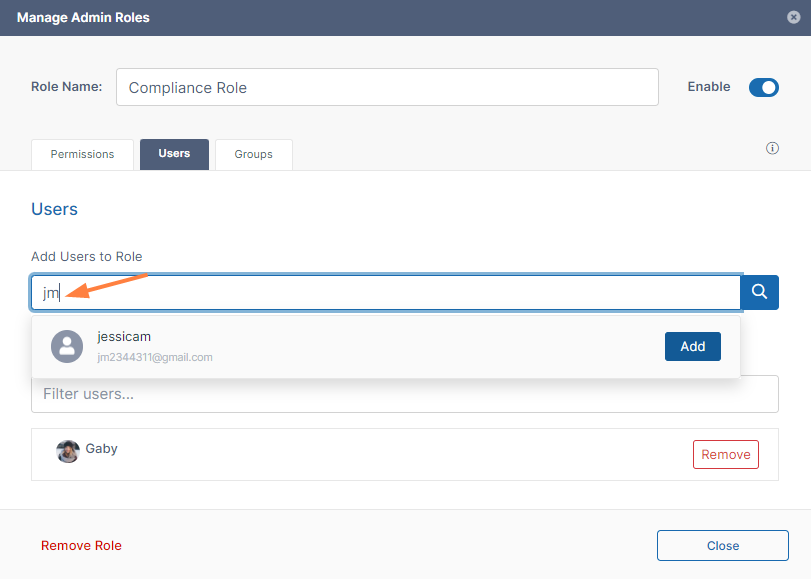Close the dialog using the header X icon

tap(793, 17)
